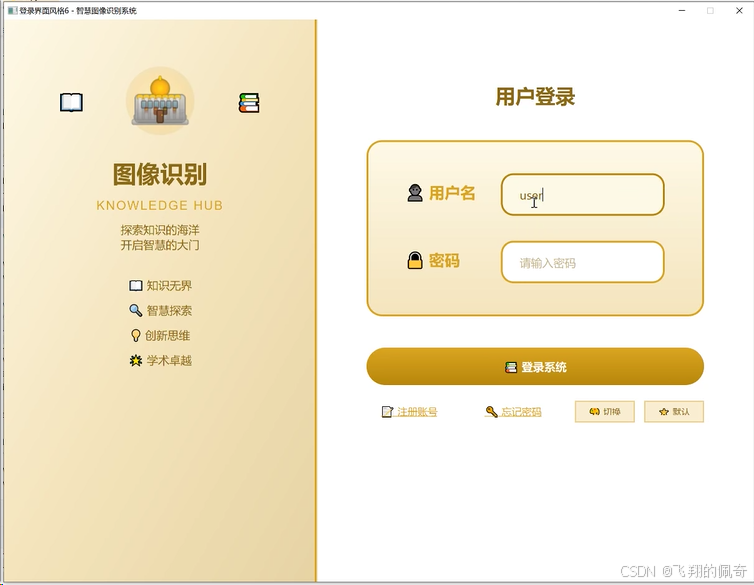The image size is (754, 585).
Task: Click the 用户登录 heading
Action: click(x=535, y=97)
